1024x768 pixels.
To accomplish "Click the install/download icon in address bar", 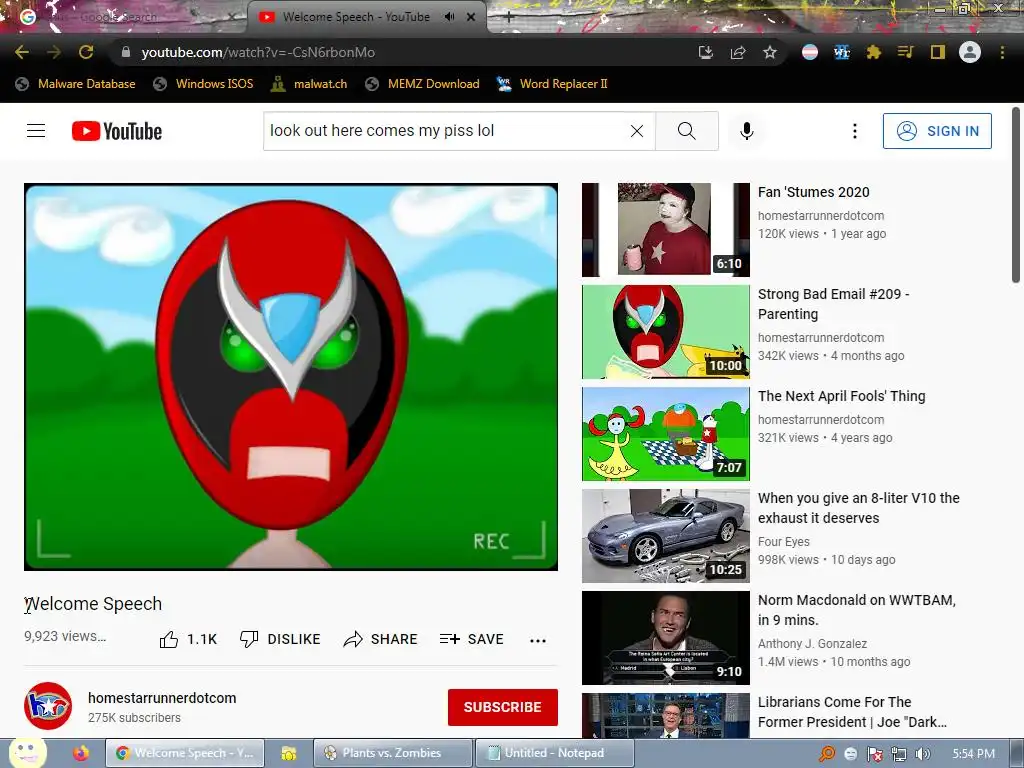I will pos(705,52).
